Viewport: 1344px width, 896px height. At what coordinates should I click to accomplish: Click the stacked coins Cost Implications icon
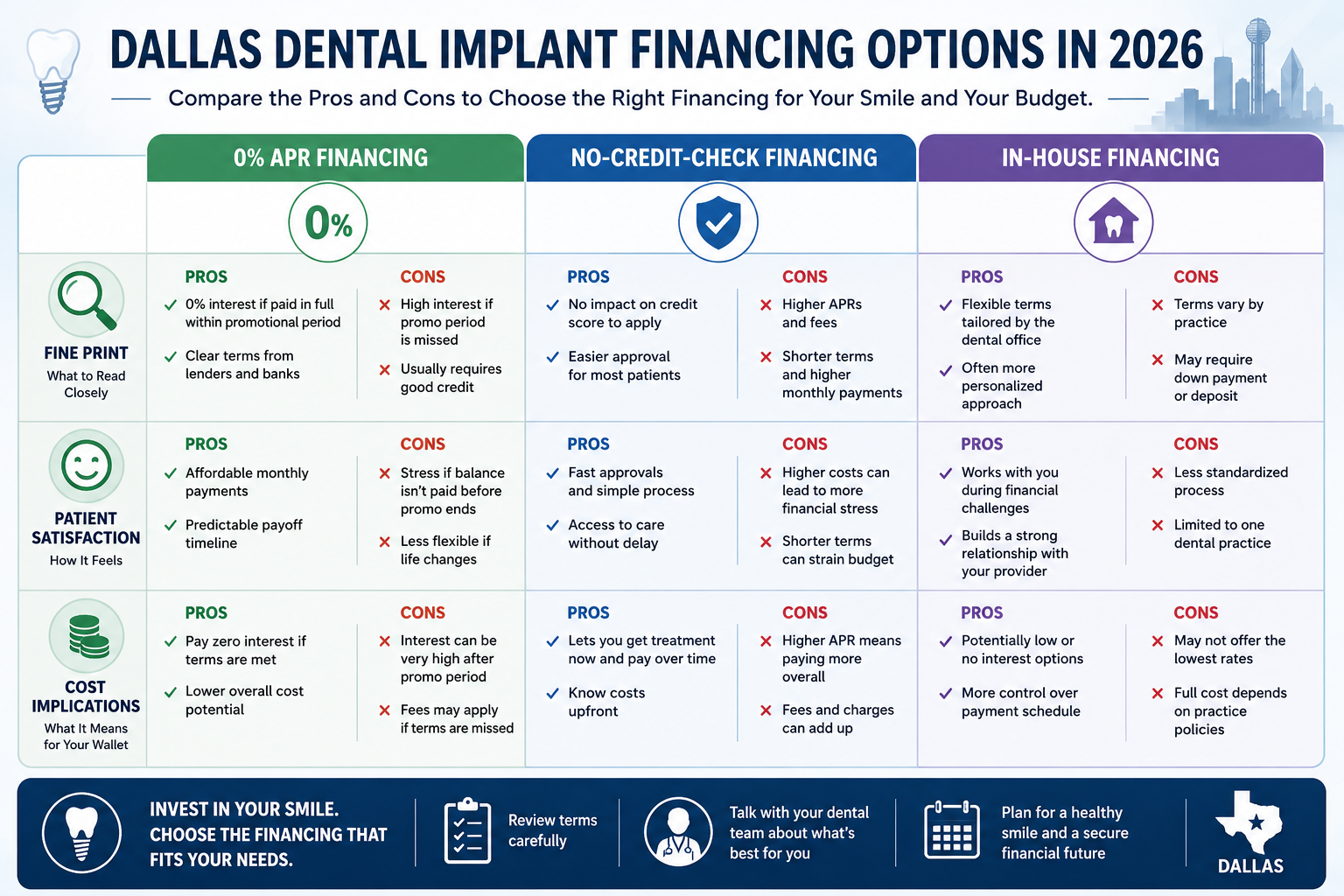tap(86, 635)
